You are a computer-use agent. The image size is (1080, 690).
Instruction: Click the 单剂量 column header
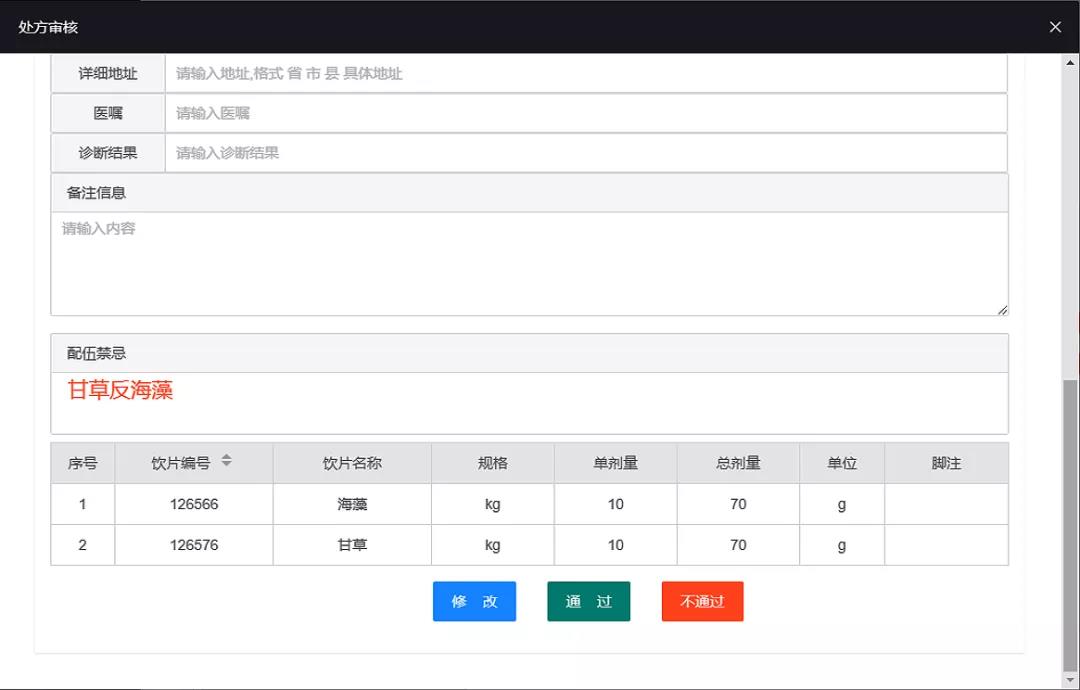(615, 463)
